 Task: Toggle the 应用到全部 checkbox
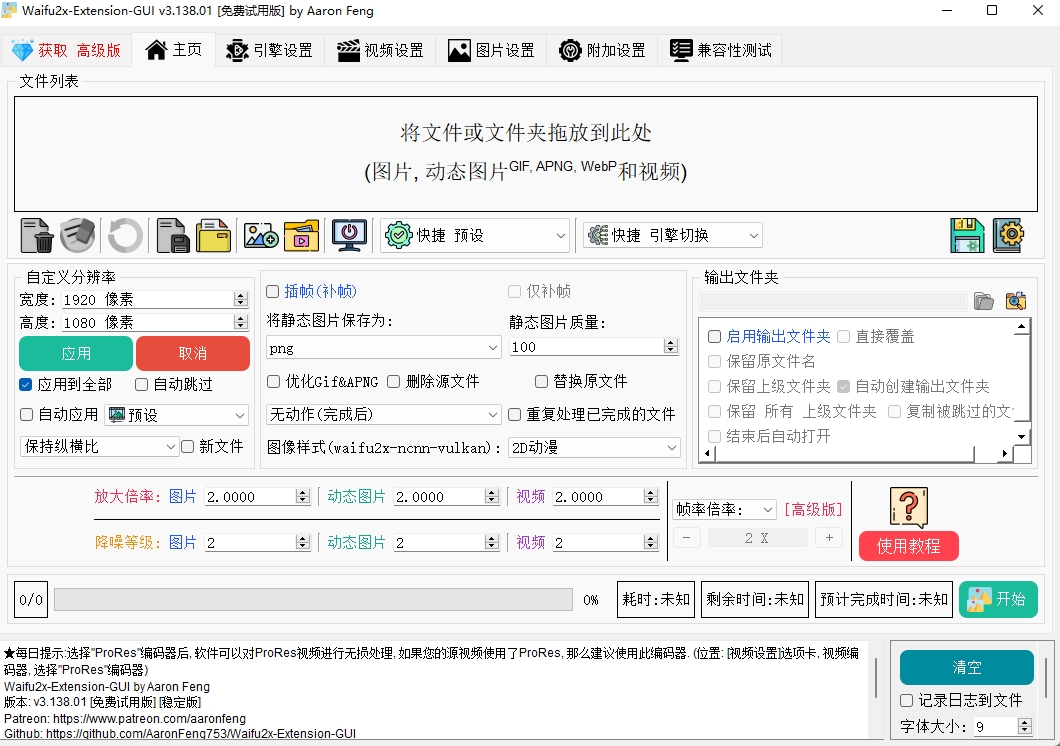coord(26,384)
